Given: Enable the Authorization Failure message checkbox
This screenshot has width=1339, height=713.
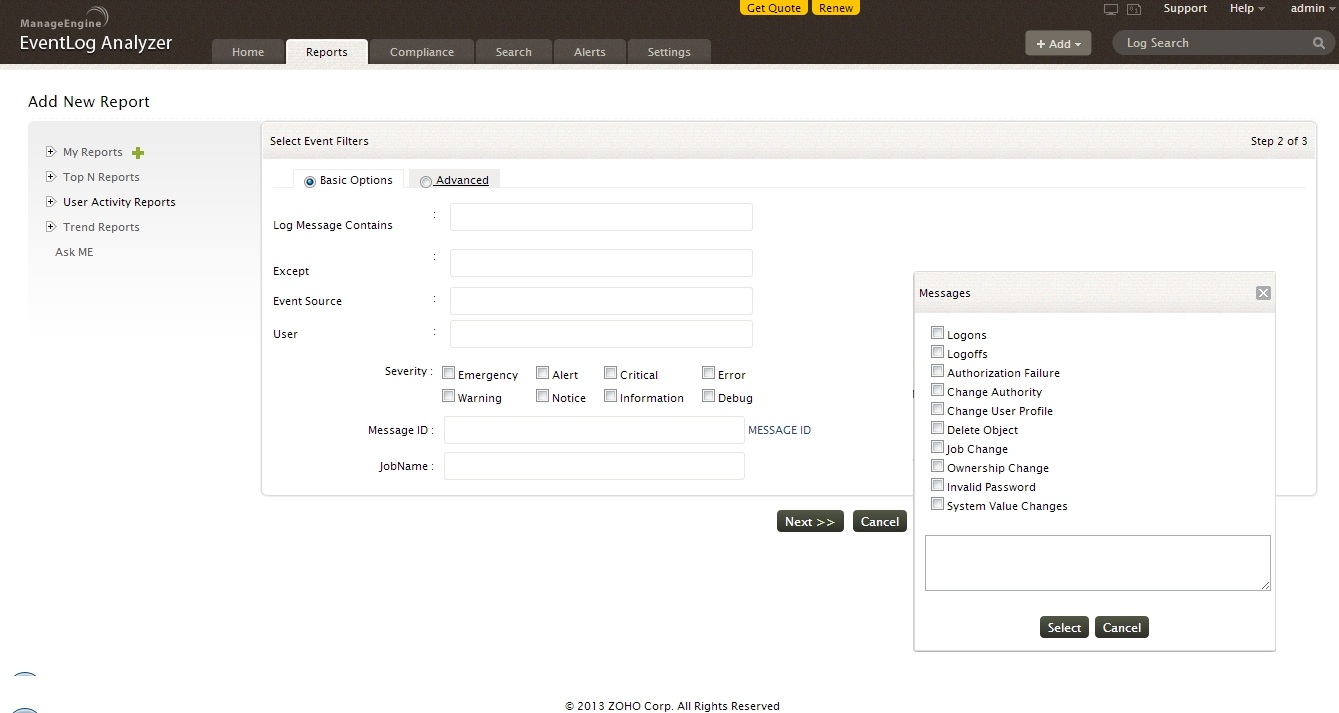Looking at the screenshot, I should click(x=937, y=371).
